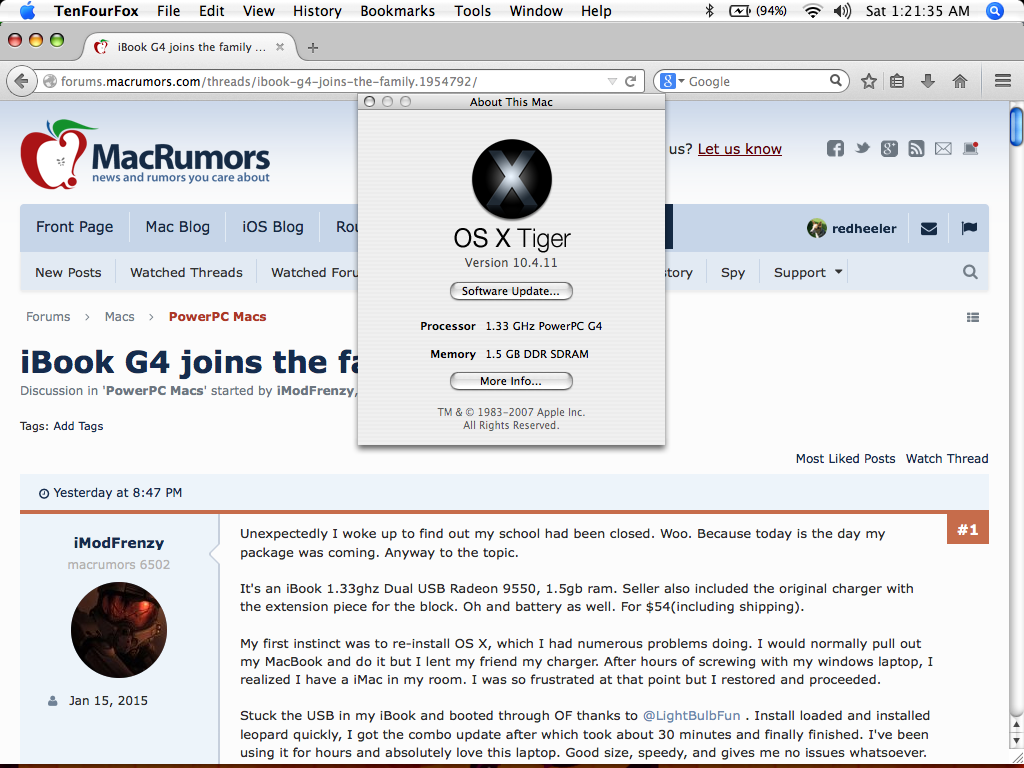Click redheeler's profile avatar
The width and height of the screenshot is (1024, 768).
tap(817, 228)
